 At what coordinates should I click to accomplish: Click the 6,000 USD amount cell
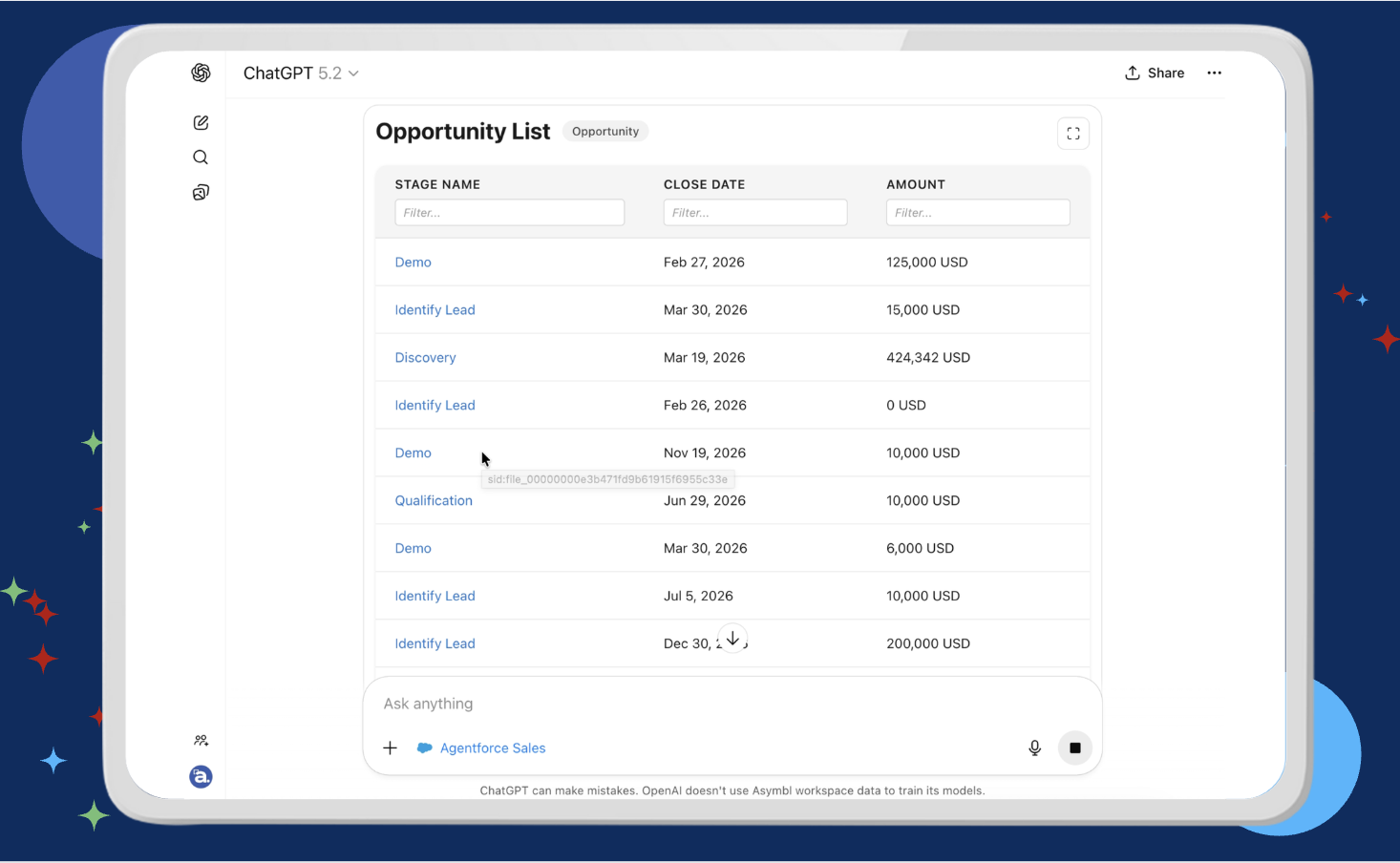(921, 548)
